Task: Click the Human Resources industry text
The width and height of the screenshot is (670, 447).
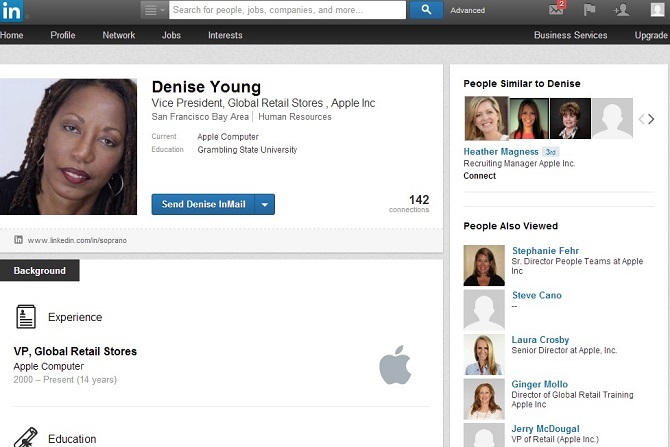Action: (294, 117)
